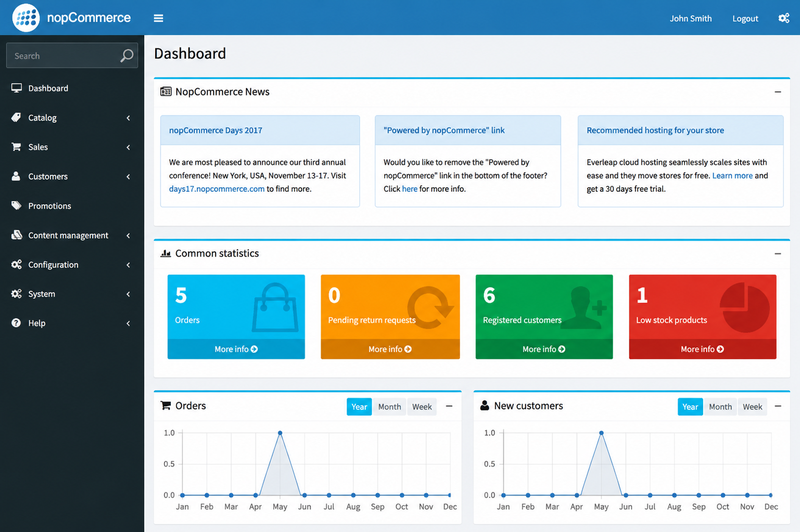Switch New customers chart to Month

tap(720, 407)
